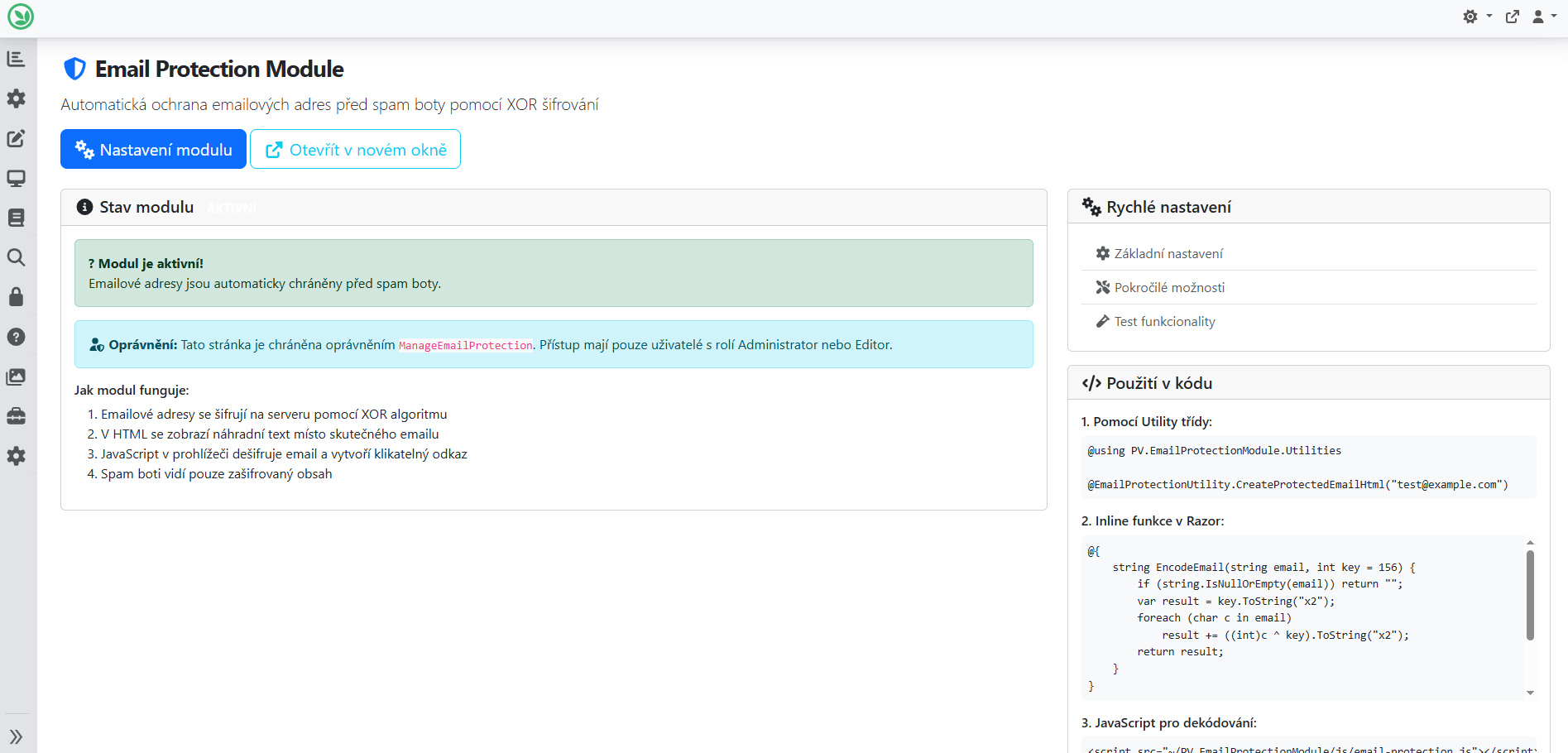Click the ManageEmailProtection permission code text
The width and height of the screenshot is (1568, 753).
pos(466,345)
